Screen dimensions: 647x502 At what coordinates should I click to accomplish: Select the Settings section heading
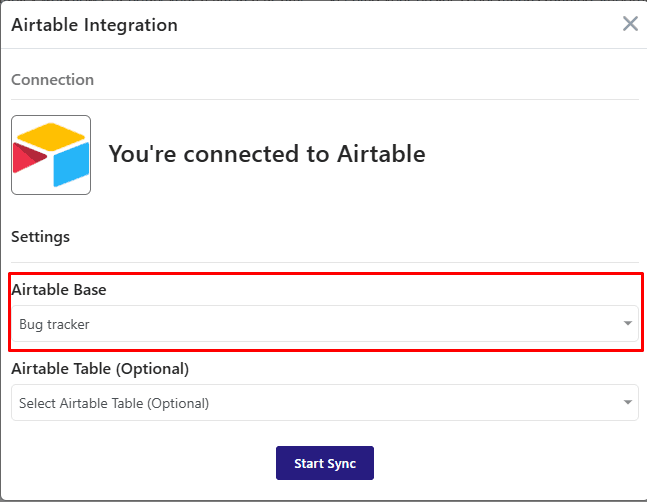coord(40,237)
